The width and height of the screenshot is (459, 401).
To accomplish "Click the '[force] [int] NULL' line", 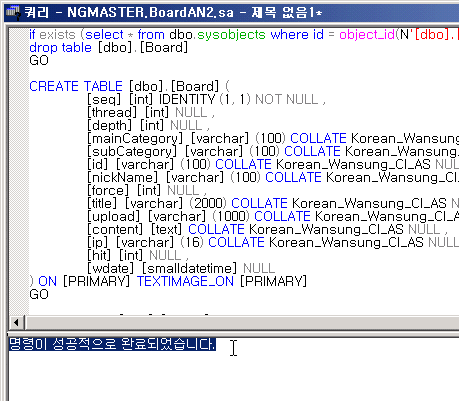I will tap(146, 190).
